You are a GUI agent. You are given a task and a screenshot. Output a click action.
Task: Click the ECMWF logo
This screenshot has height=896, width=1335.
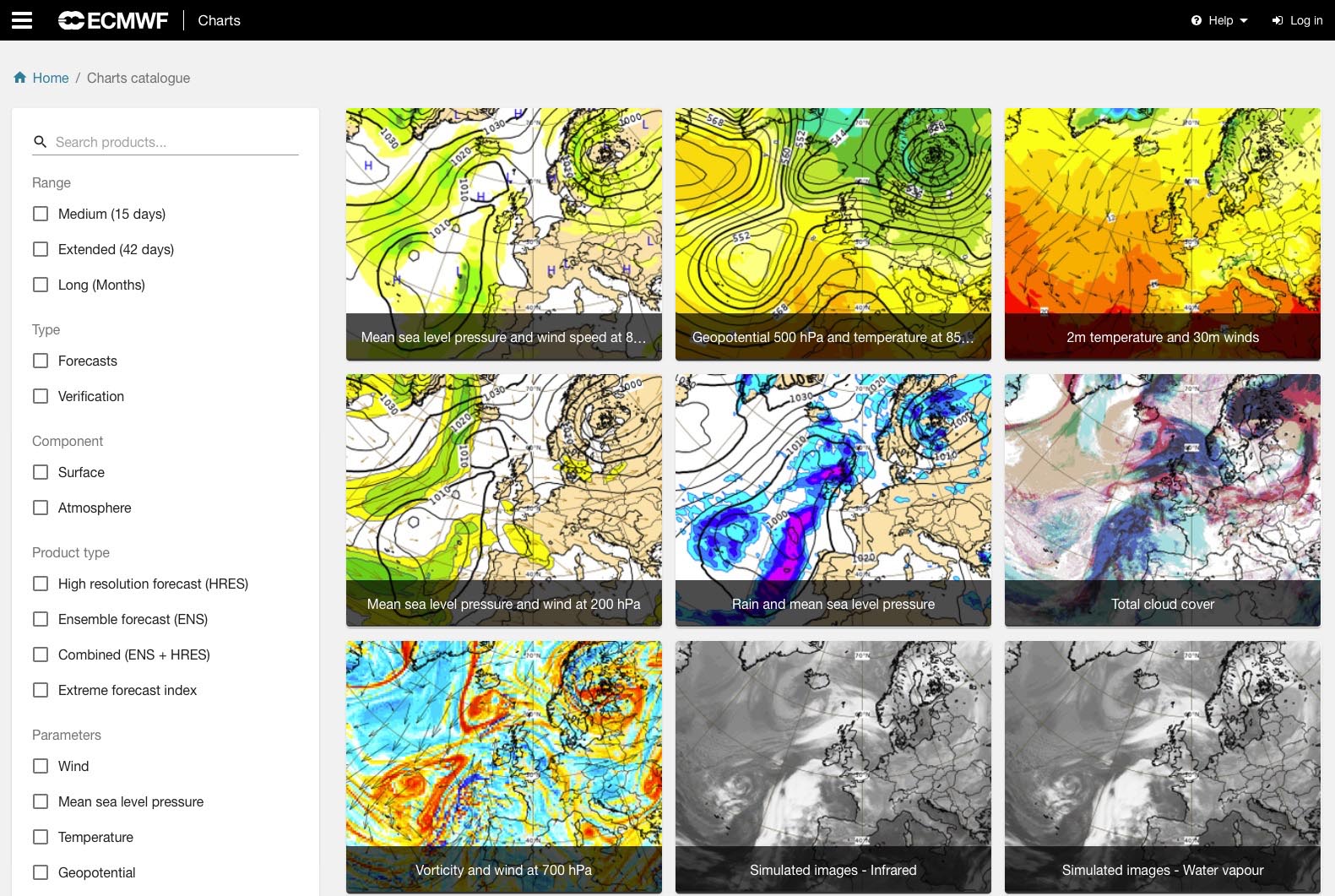pyautogui.click(x=113, y=20)
